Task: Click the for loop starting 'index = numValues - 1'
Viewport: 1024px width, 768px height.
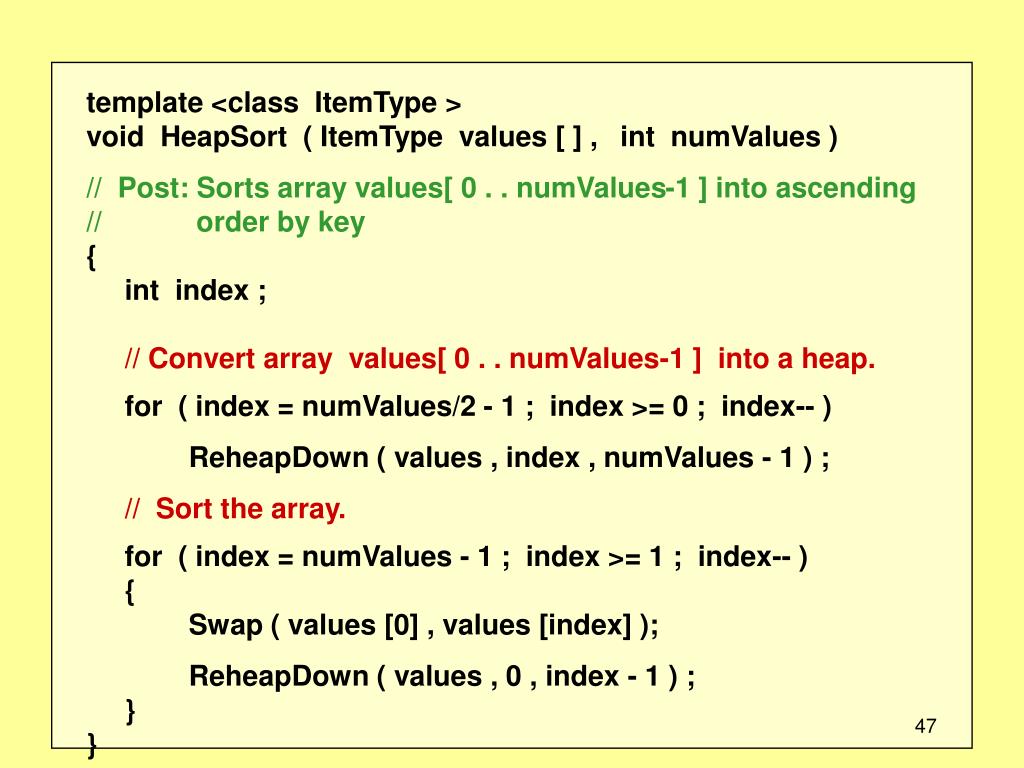Action: pos(466,557)
